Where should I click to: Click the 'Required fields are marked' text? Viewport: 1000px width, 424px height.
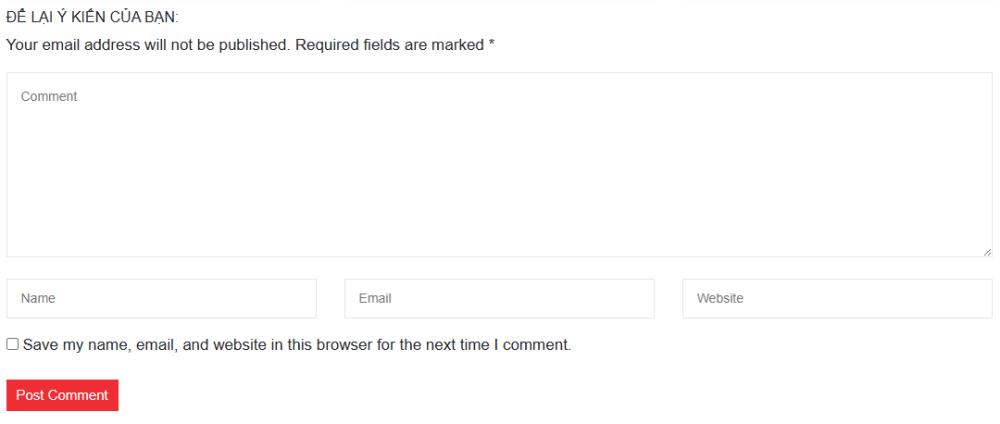(x=390, y=45)
